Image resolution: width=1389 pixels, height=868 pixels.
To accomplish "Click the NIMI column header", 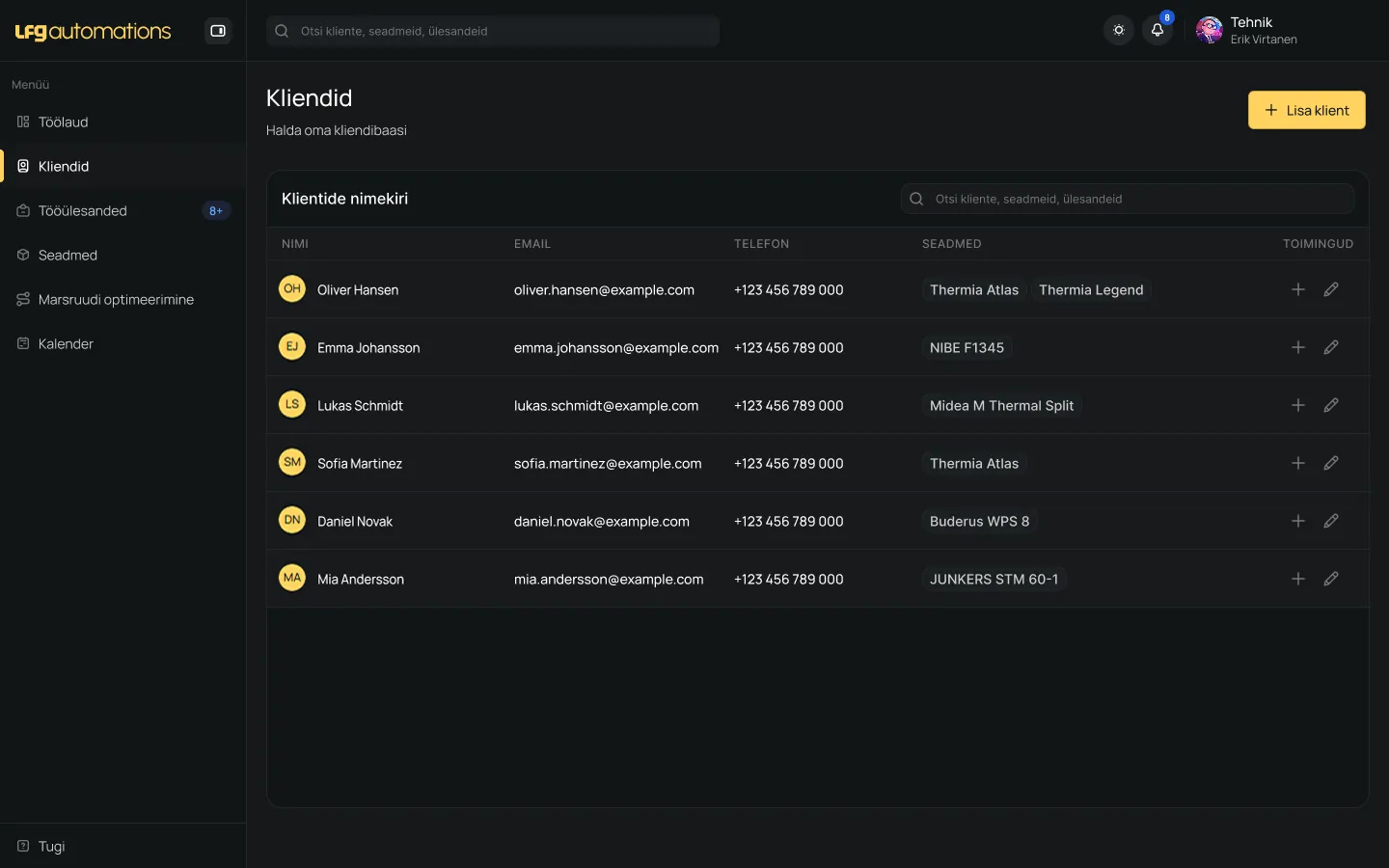I will [x=295, y=244].
